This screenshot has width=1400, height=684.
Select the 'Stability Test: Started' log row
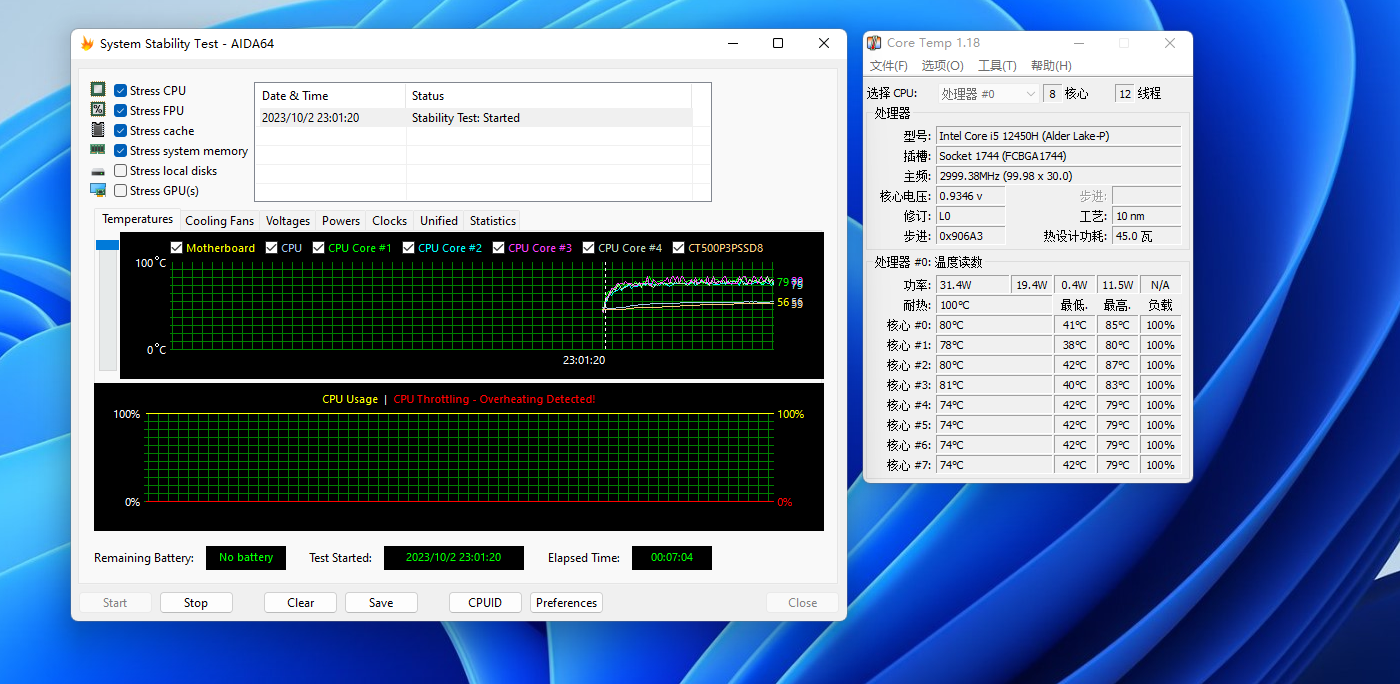[473, 118]
